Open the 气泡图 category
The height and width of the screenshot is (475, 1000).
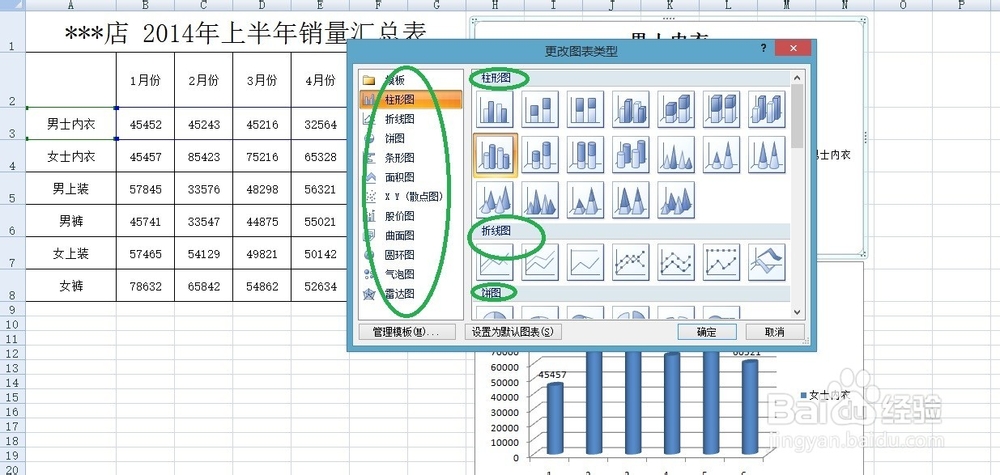pos(410,274)
